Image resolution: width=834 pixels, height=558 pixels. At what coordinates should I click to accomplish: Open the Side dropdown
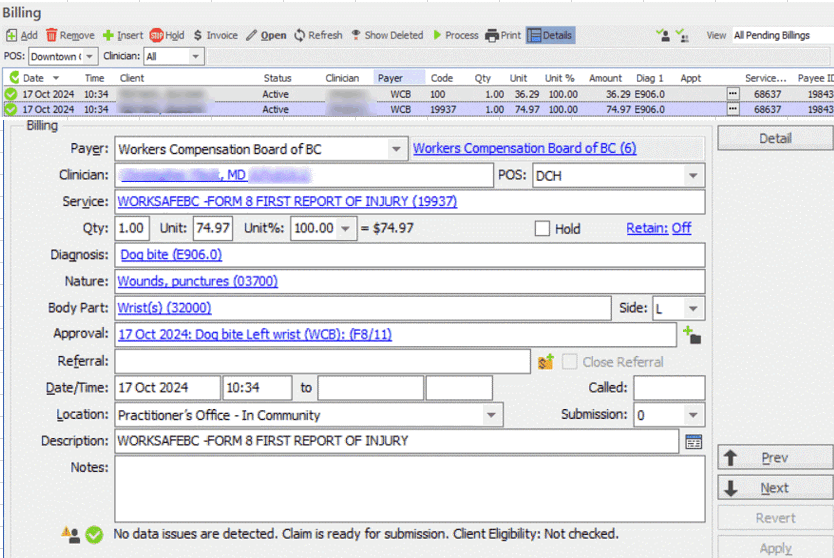tap(692, 309)
